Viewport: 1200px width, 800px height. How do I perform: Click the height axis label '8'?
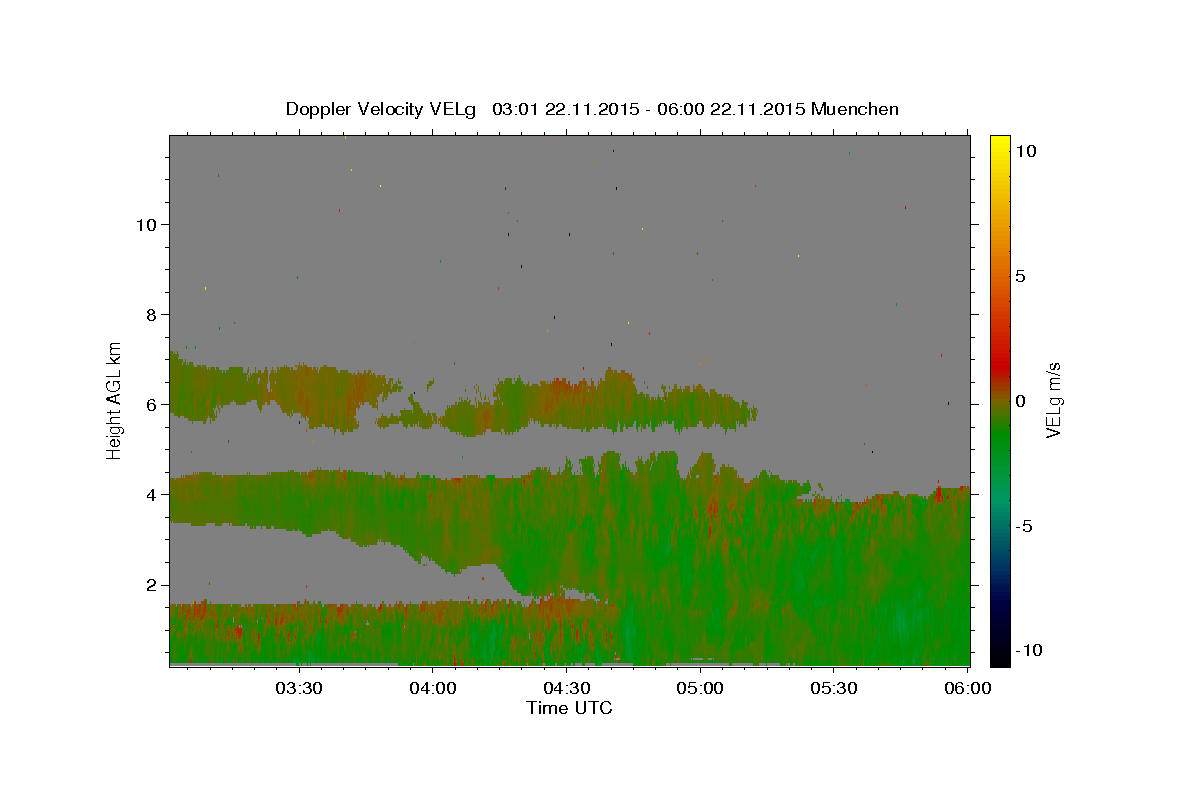pyautogui.click(x=149, y=314)
